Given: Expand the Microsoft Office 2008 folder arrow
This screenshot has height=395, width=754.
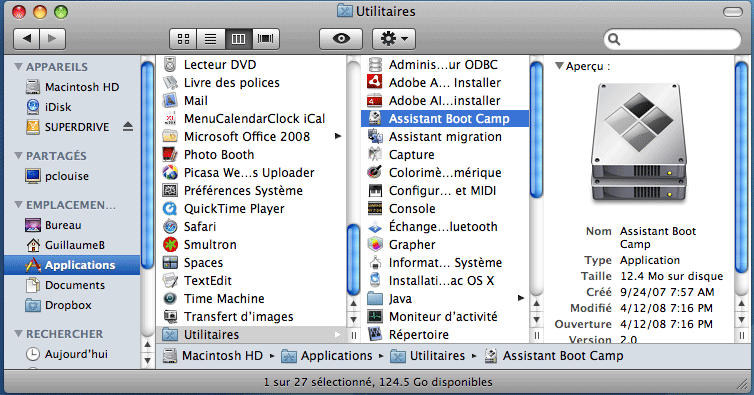Looking at the screenshot, I should (x=338, y=136).
